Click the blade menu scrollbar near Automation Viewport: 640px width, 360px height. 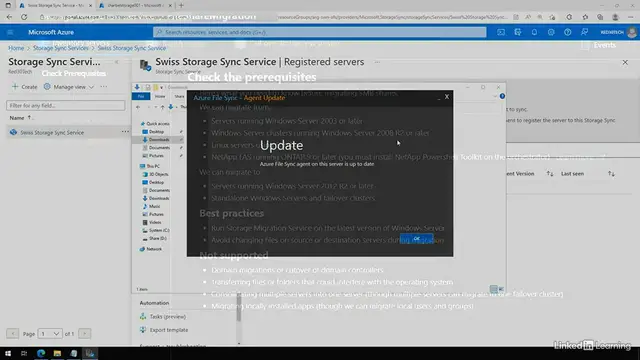pos(239,308)
